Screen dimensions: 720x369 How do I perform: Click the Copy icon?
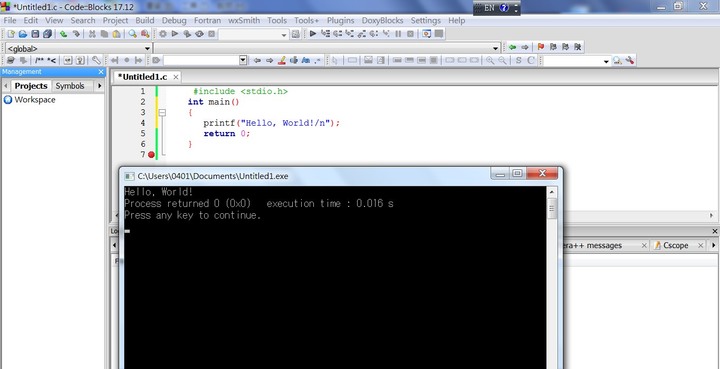[x=104, y=34]
